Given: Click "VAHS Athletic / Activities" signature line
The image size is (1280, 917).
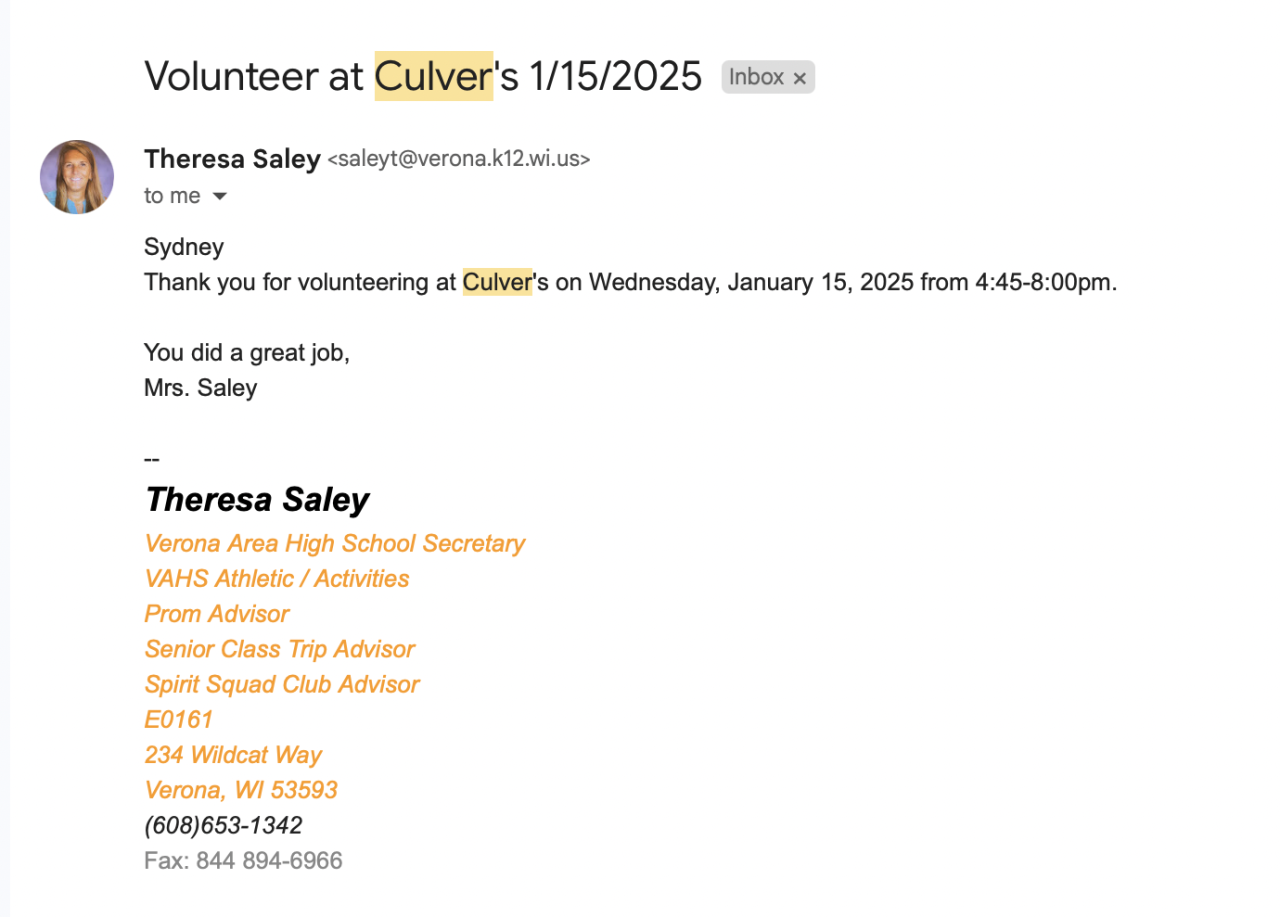Looking at the screenshot, I should (x=277, y=579).
